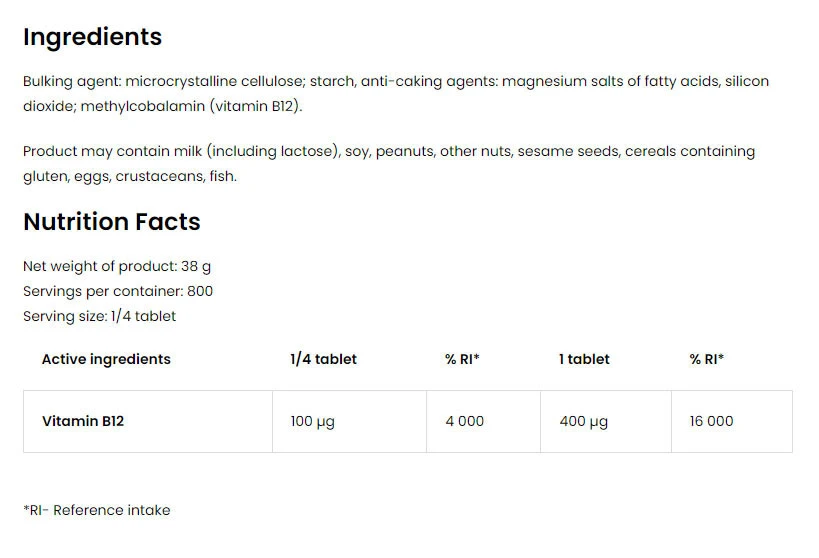Image resolution: width=819 pixels, height=558 pixels.
Task: Click the '1/4 tablet' column header
Action: pos(323,359)
